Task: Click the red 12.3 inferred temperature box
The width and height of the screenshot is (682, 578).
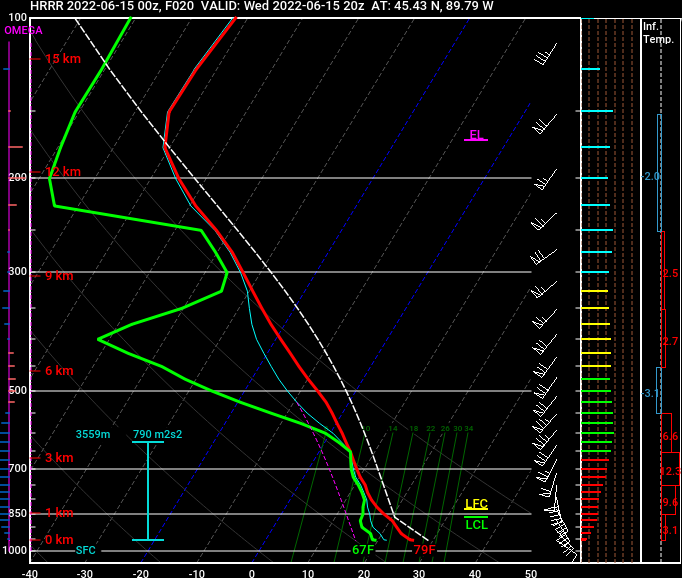Action: click(x=670, y=471)
